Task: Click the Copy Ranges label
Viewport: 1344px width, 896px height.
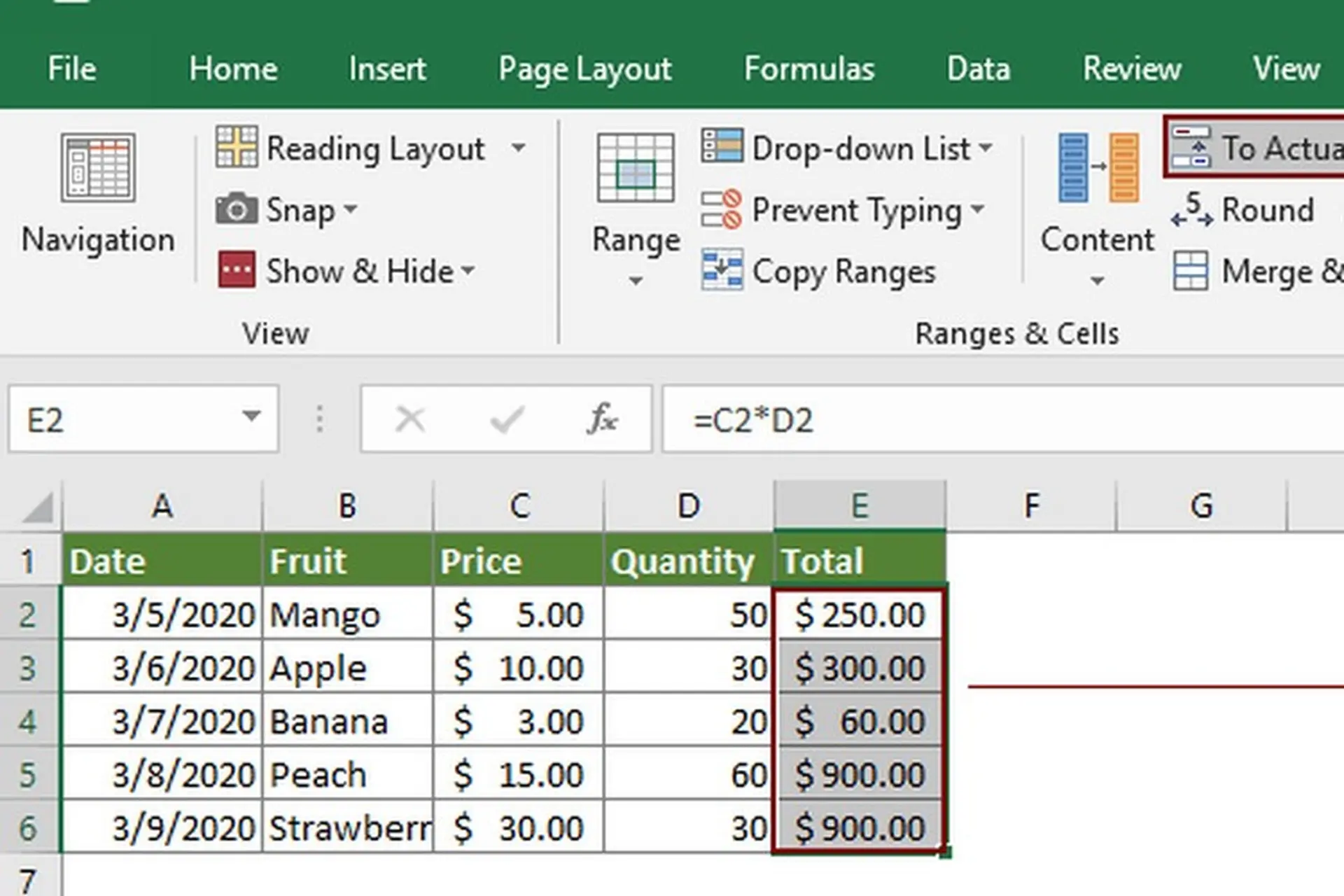Action: 843,272
